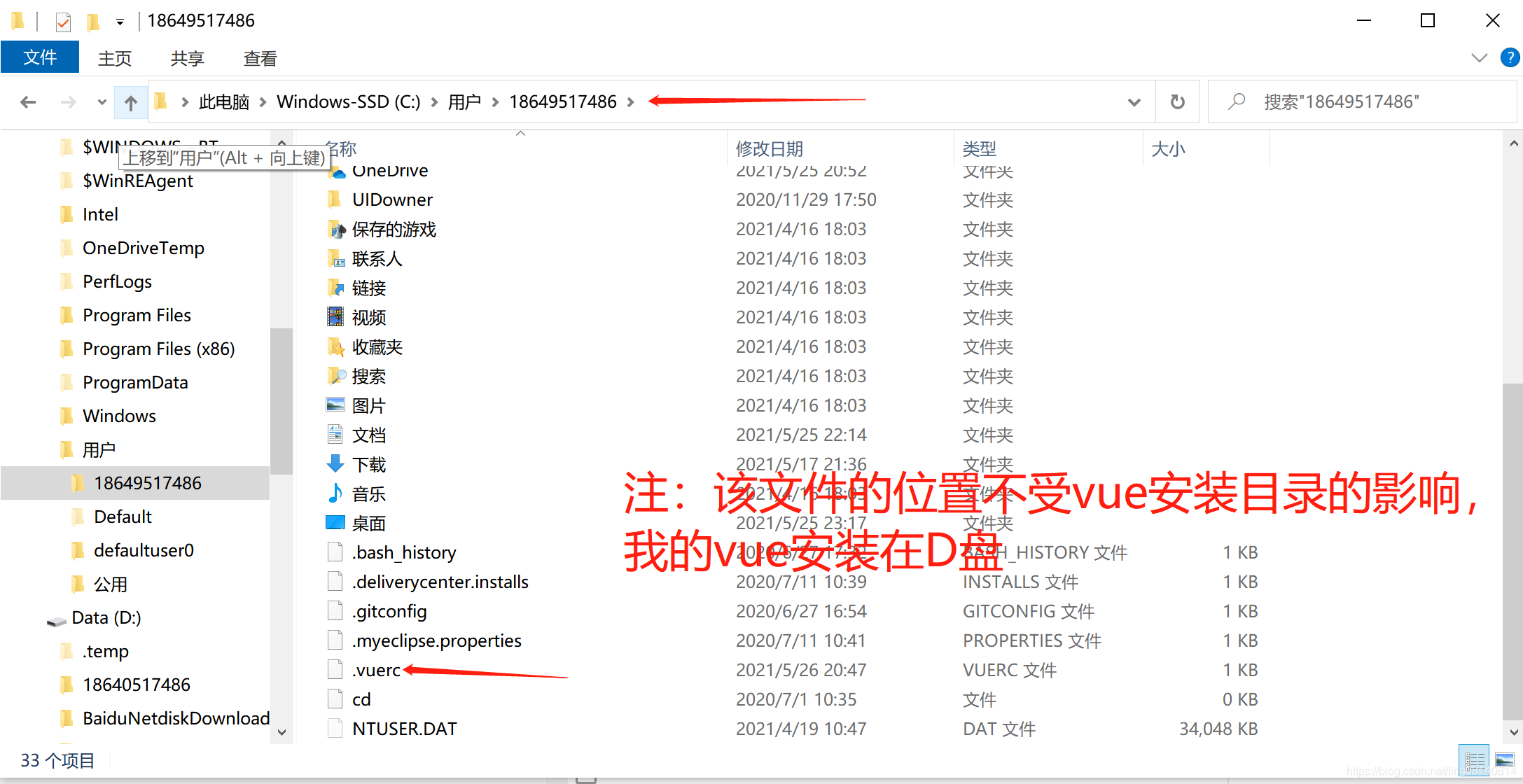Click the Back navigation arrow

28,102
